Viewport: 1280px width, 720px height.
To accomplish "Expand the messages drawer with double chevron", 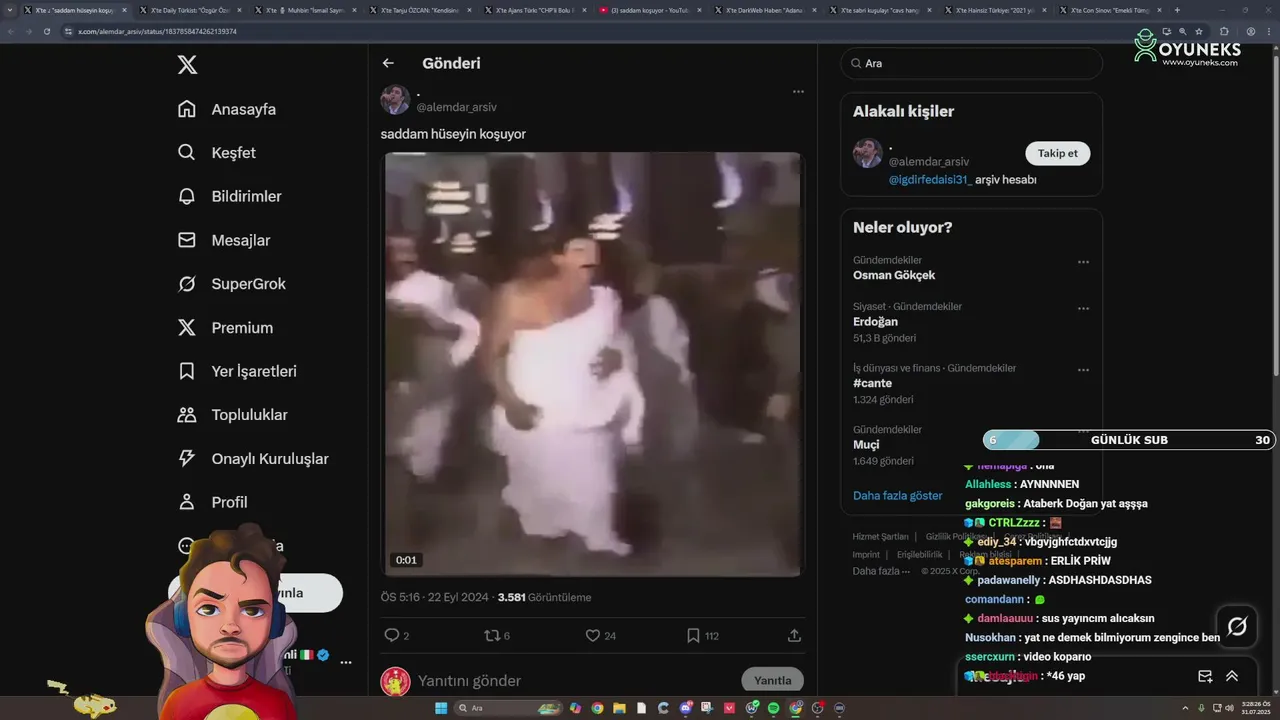I will coord(1232,676).
